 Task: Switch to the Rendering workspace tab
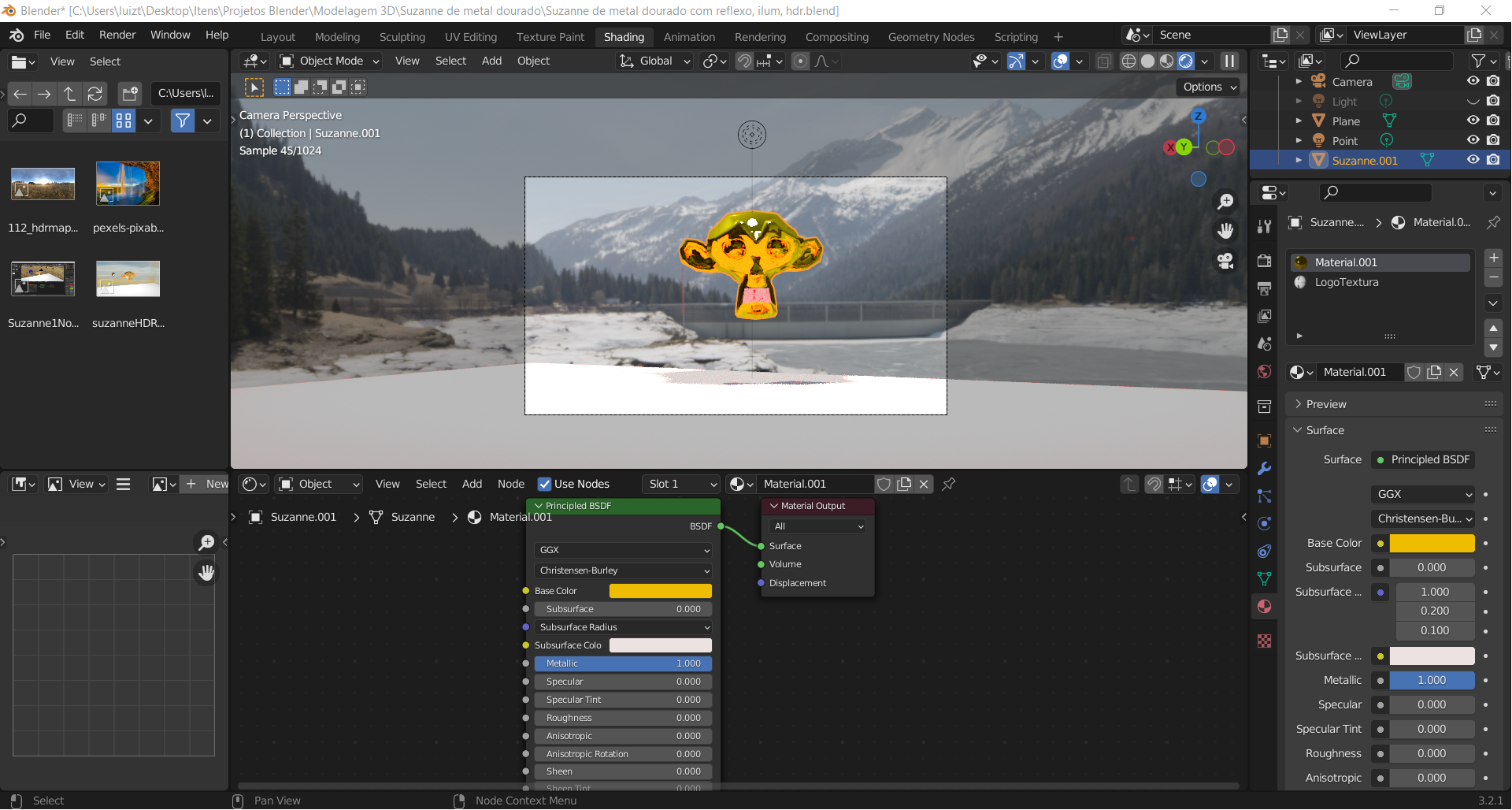coord(760,37)
